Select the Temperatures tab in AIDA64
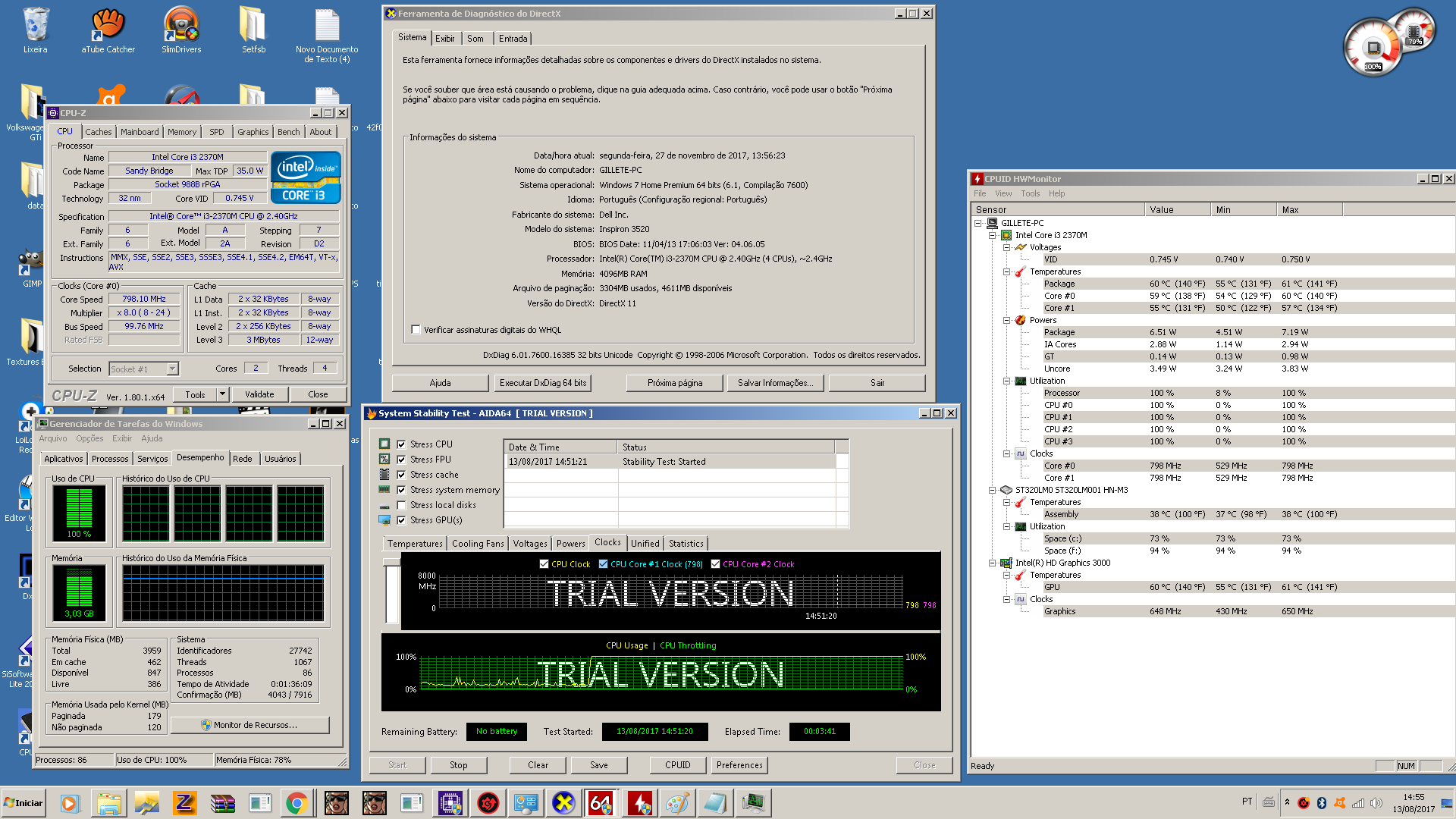The height and width of the screenshot is (819, 1456). click(x=415, y=544)
